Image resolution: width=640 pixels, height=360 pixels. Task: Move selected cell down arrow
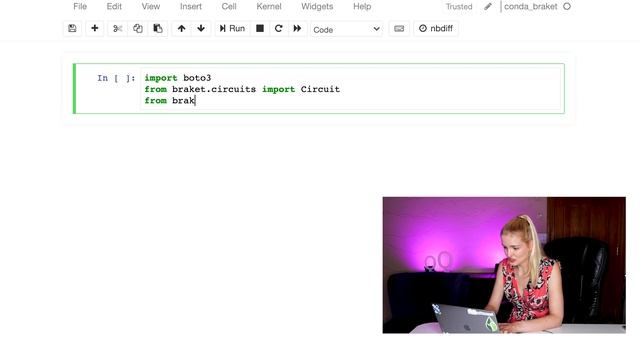coord(201,29)
